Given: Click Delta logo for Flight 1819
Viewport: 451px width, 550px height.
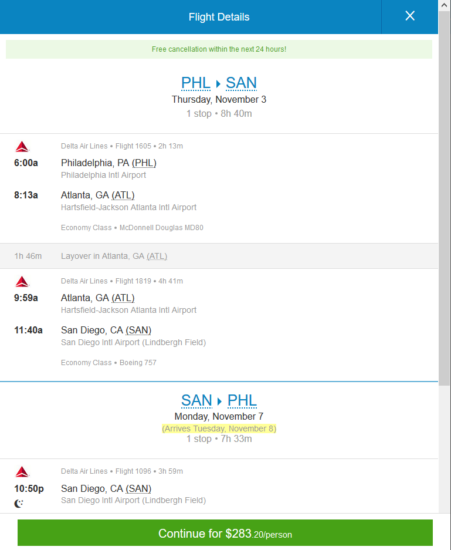Looking at the screenshot, I should tap(22, 282).
